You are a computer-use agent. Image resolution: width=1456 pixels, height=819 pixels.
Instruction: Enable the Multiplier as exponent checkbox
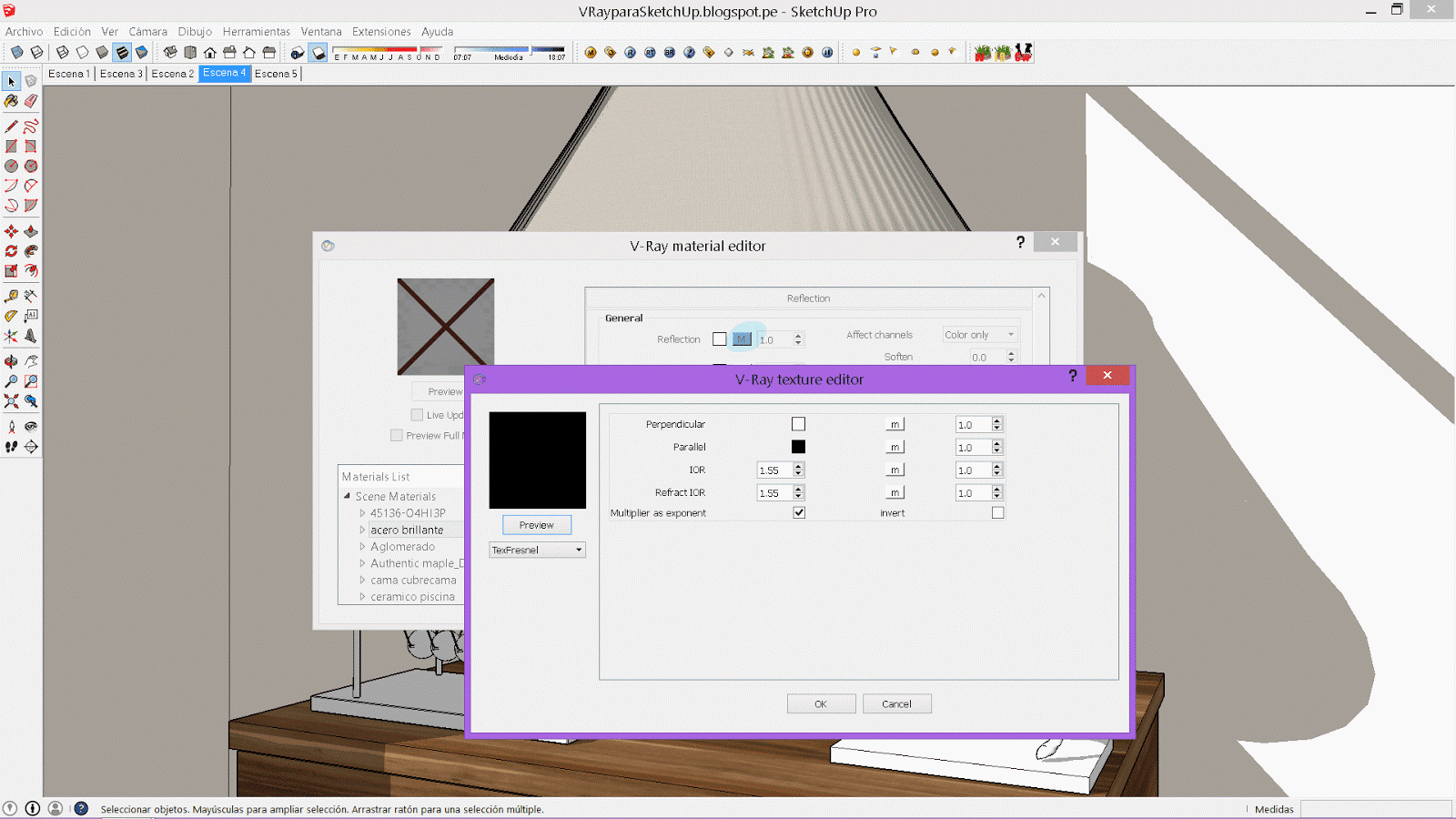point(799,512)
